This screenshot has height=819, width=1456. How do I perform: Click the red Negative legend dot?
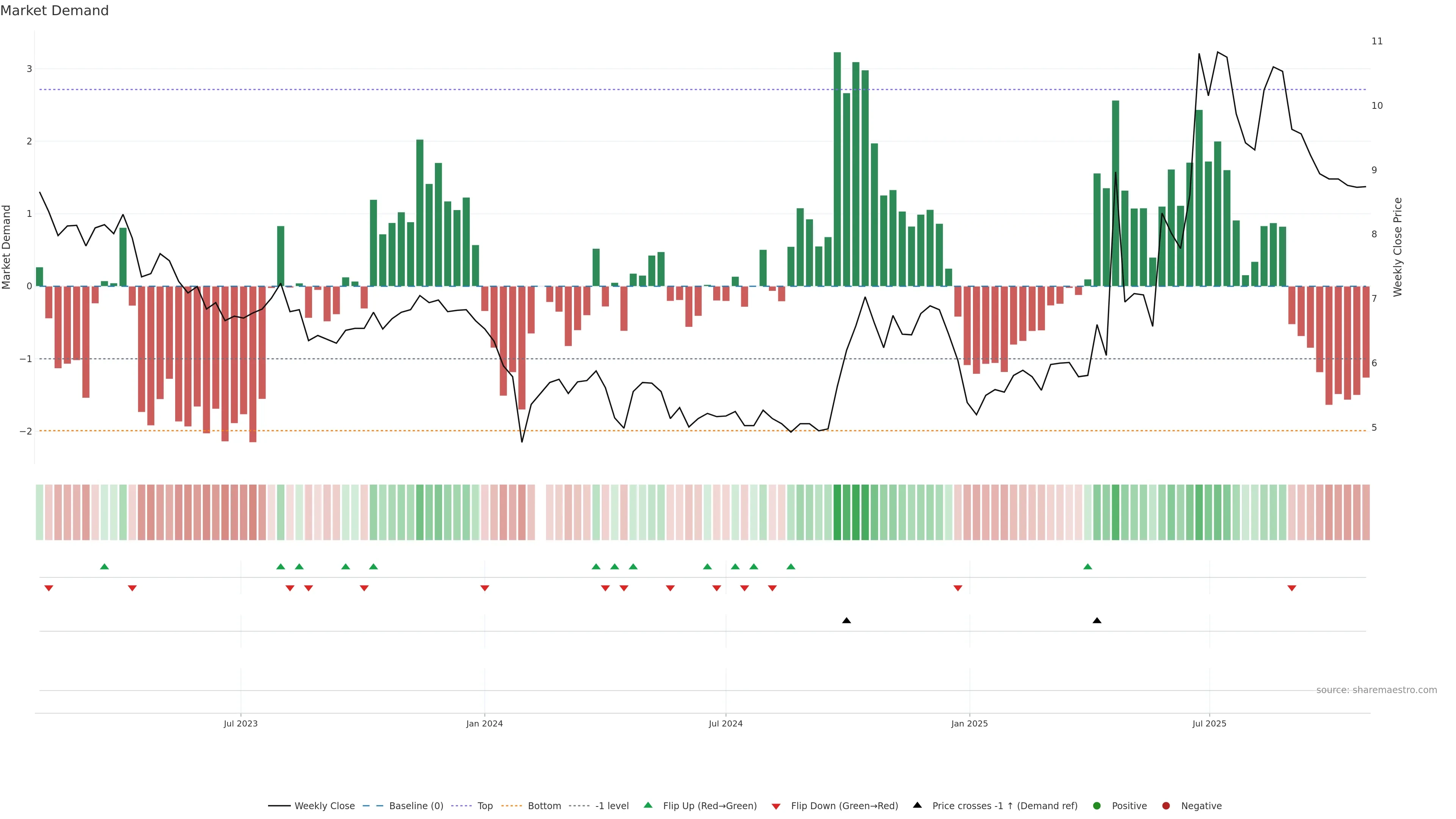1166,806
